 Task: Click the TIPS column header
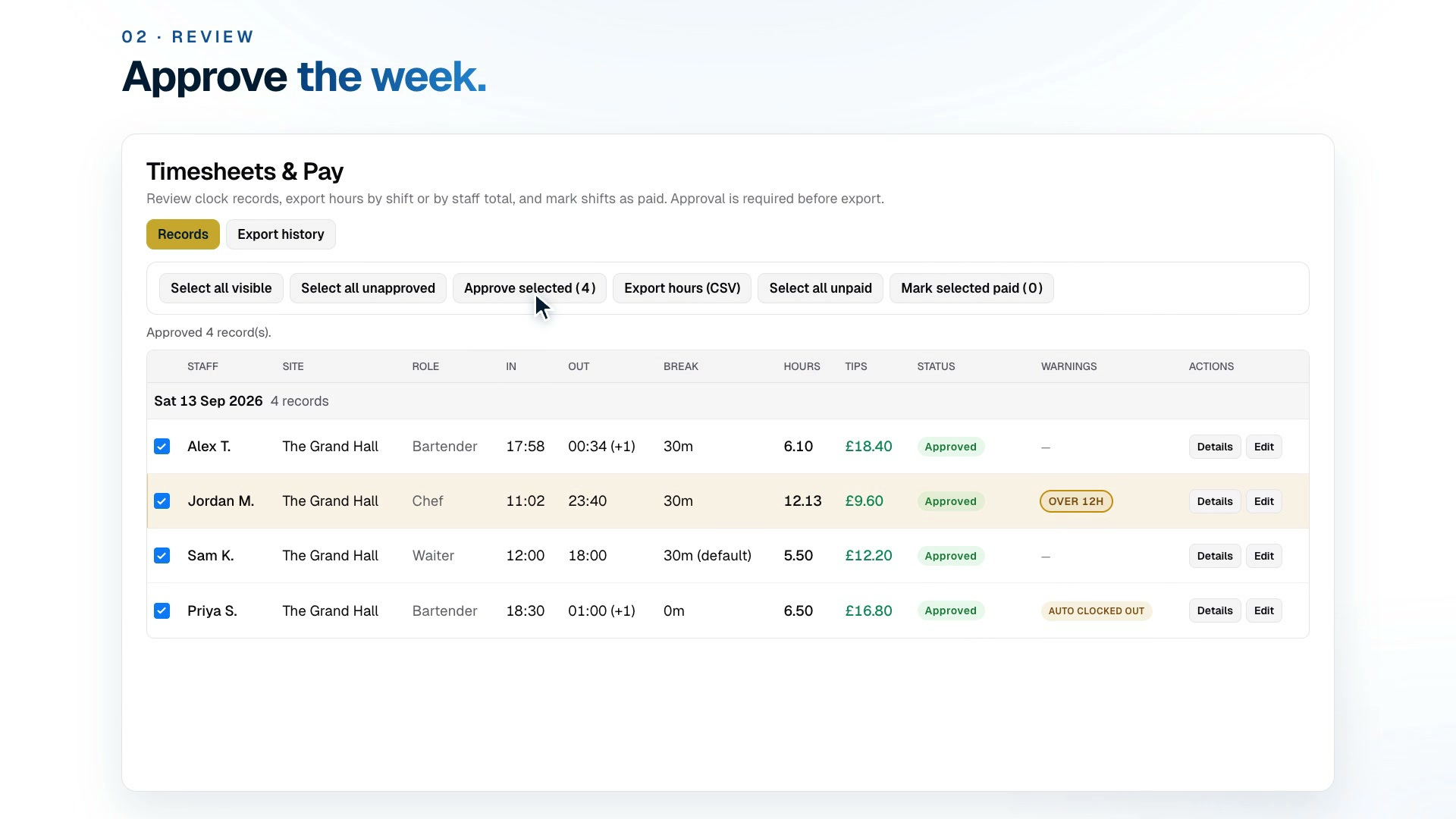pos(855,366)
